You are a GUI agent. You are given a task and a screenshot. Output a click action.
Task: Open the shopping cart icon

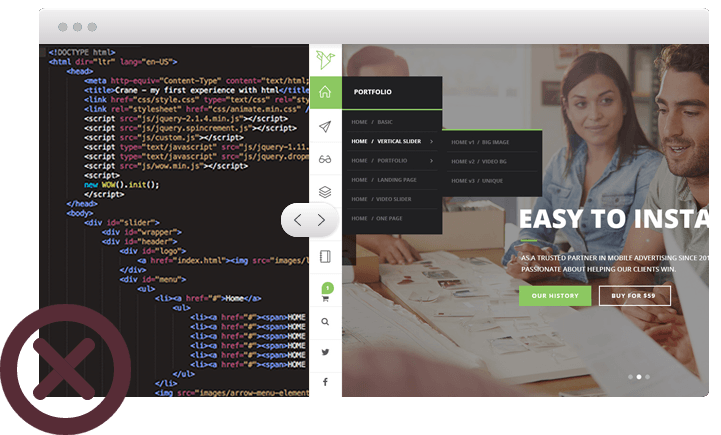coord(325,299)
